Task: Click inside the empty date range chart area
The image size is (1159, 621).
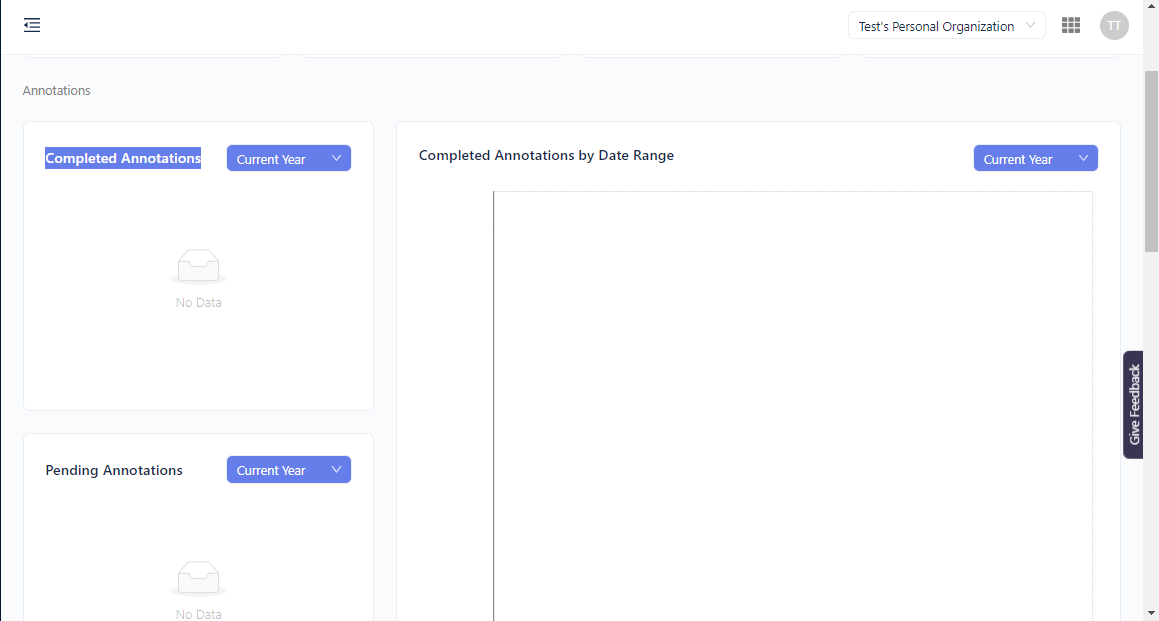Action: 790,400
